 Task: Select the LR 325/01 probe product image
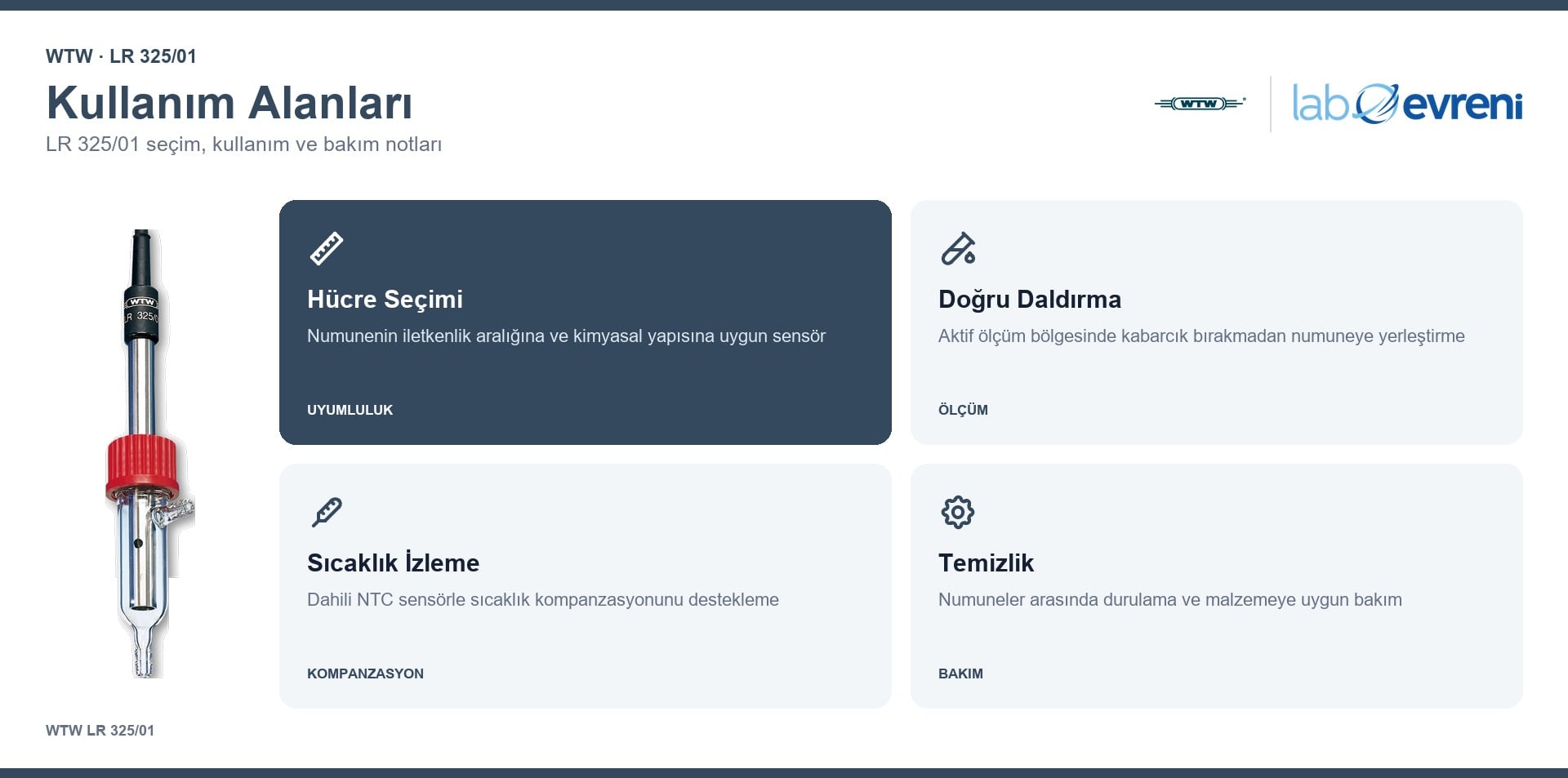(149, 453)
